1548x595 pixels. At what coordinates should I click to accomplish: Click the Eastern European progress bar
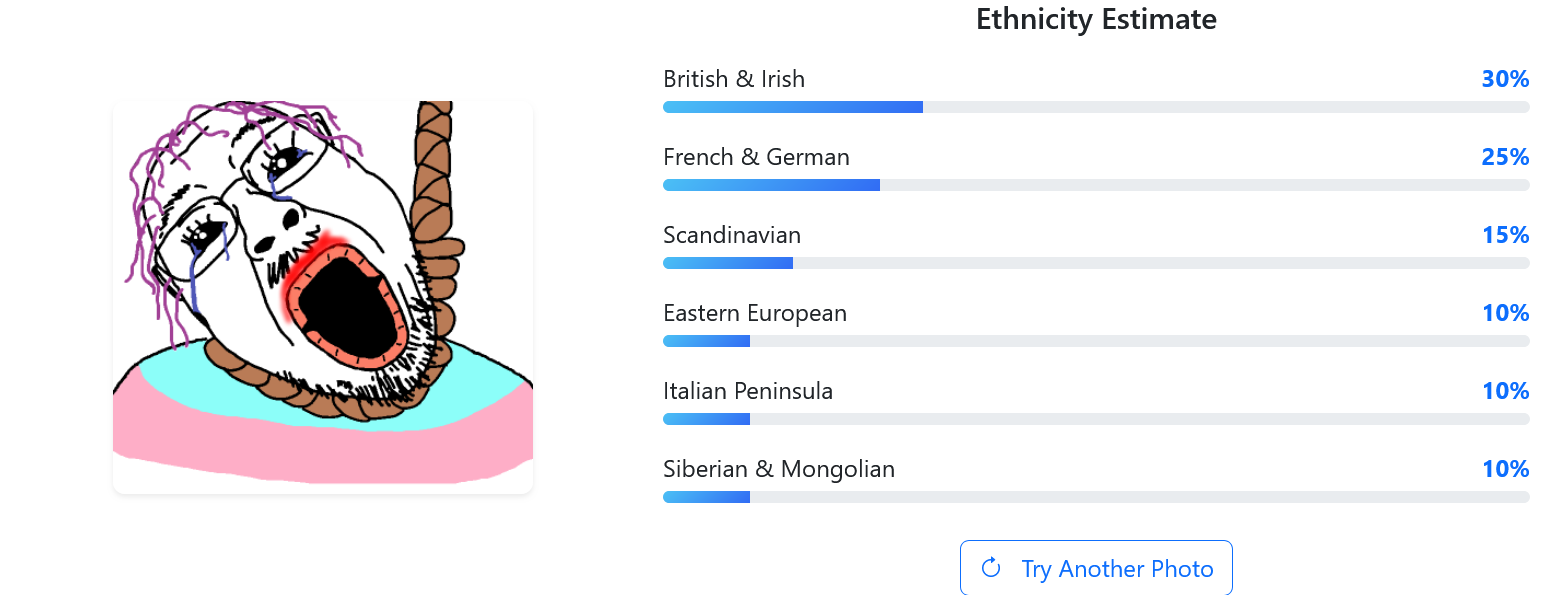tap(1095, 341)
